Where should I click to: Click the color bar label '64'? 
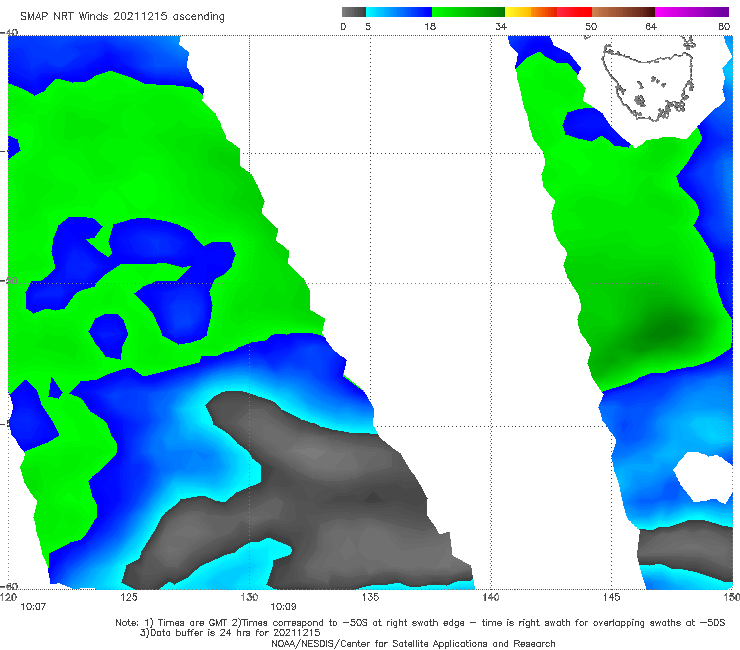click(651, 26)
